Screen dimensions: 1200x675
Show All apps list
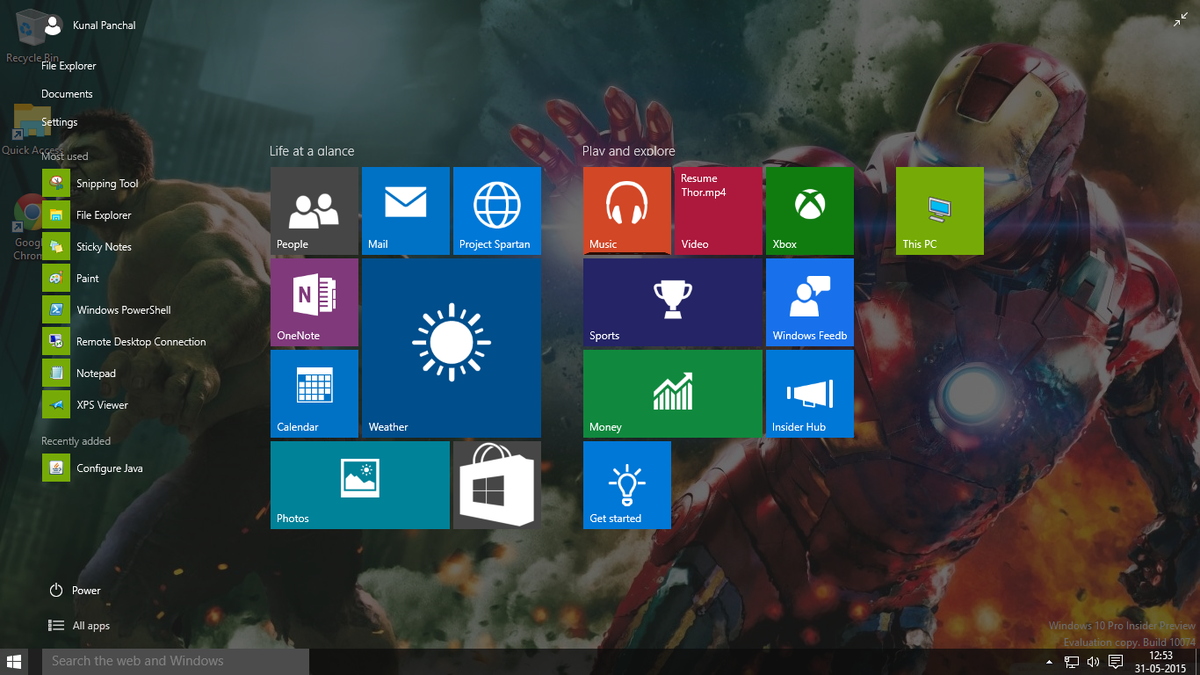(x=79, y=626)
